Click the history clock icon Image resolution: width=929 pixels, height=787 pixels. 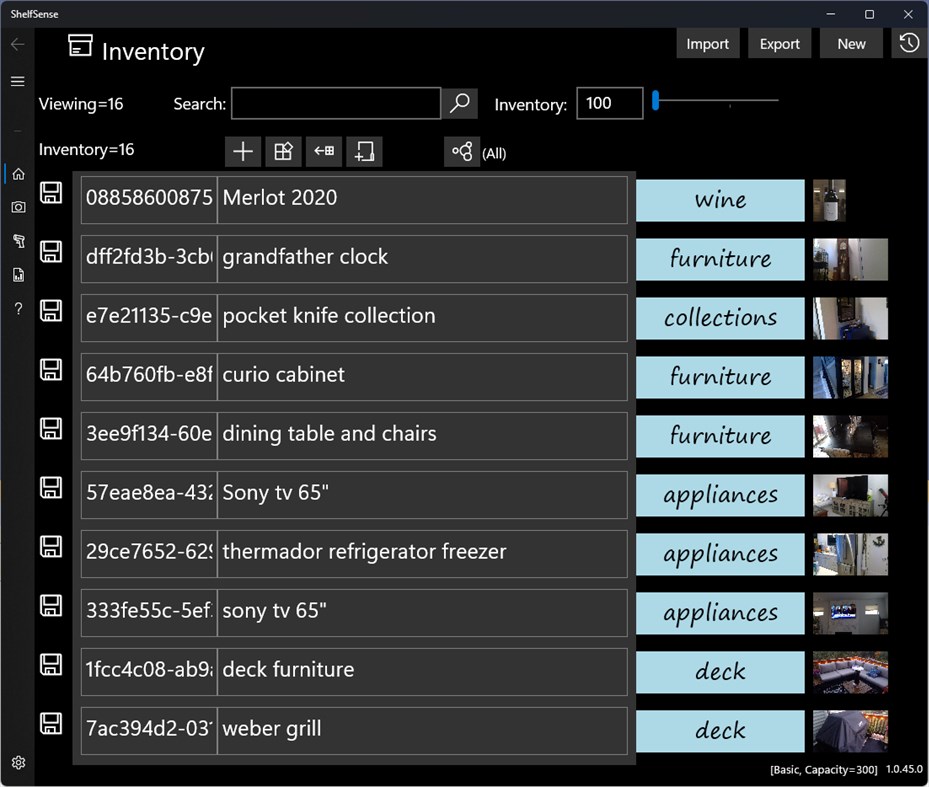[909, 43]
